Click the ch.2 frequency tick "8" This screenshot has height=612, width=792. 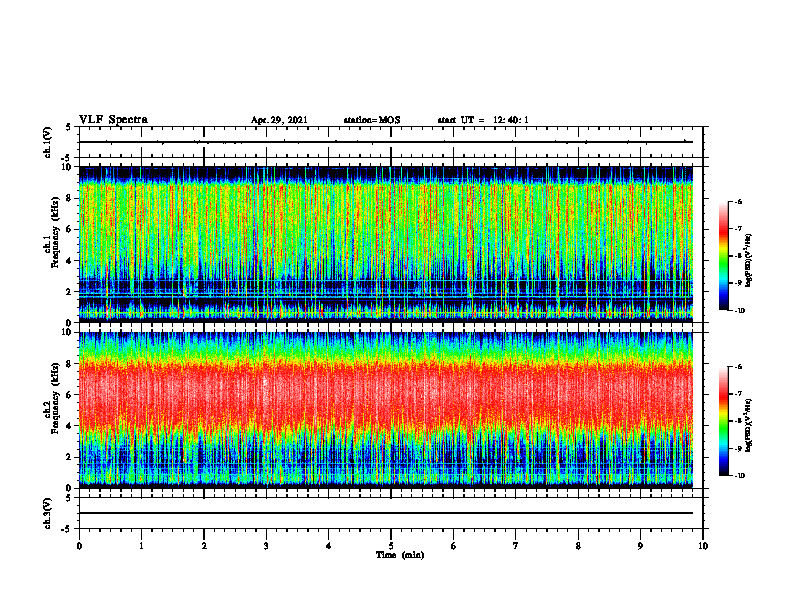(70, 364)
